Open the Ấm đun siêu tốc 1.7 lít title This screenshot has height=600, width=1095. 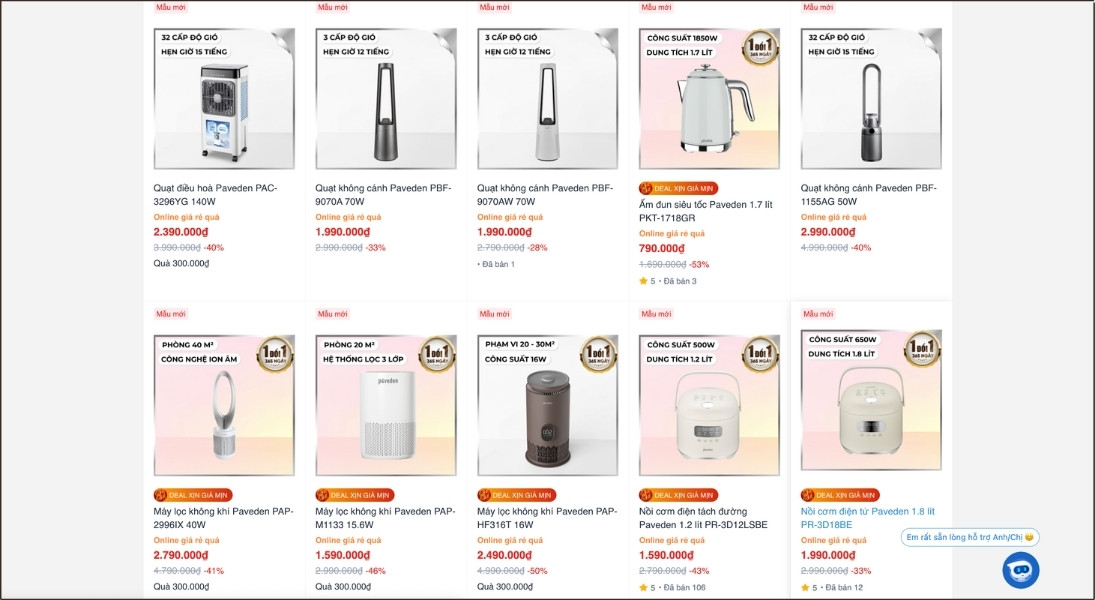tap(705, 211)
